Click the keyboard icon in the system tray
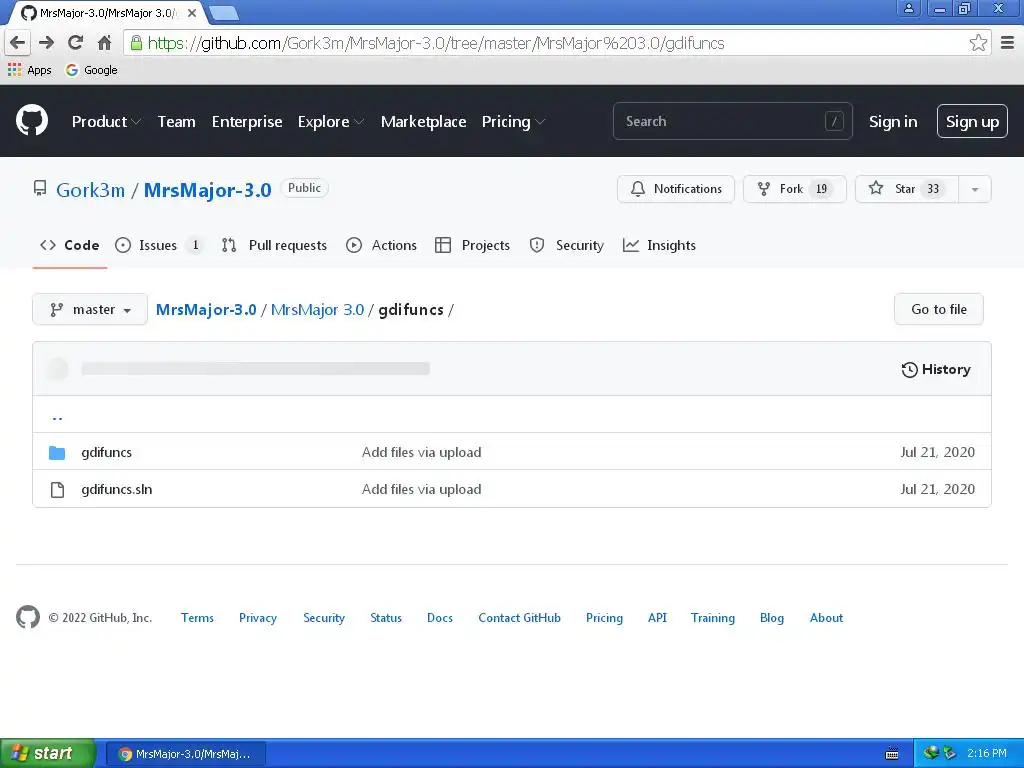1024x768 pixels. (x=891, y=754)
